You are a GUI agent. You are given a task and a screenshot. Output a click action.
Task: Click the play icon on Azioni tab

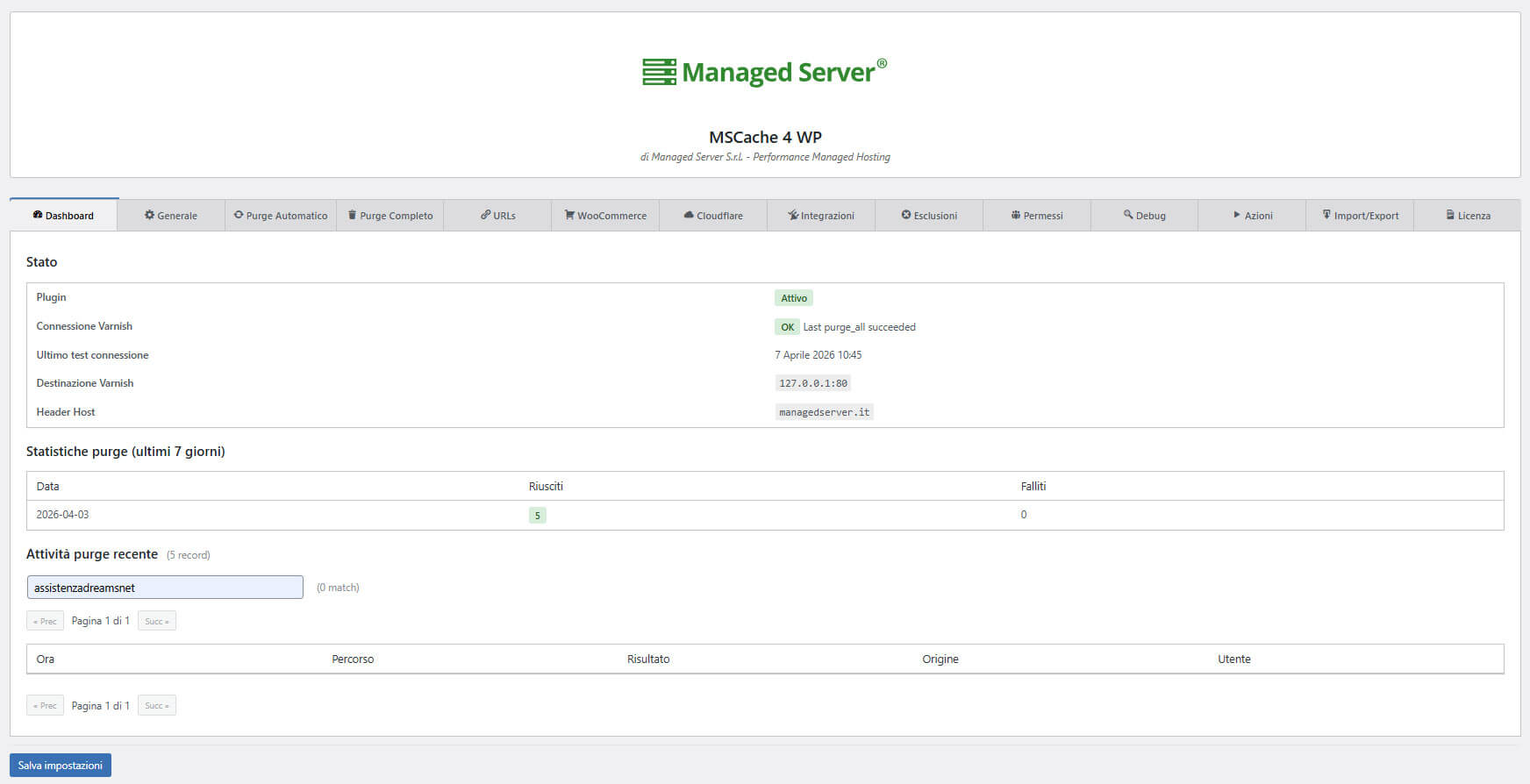tap(1237, 215)
